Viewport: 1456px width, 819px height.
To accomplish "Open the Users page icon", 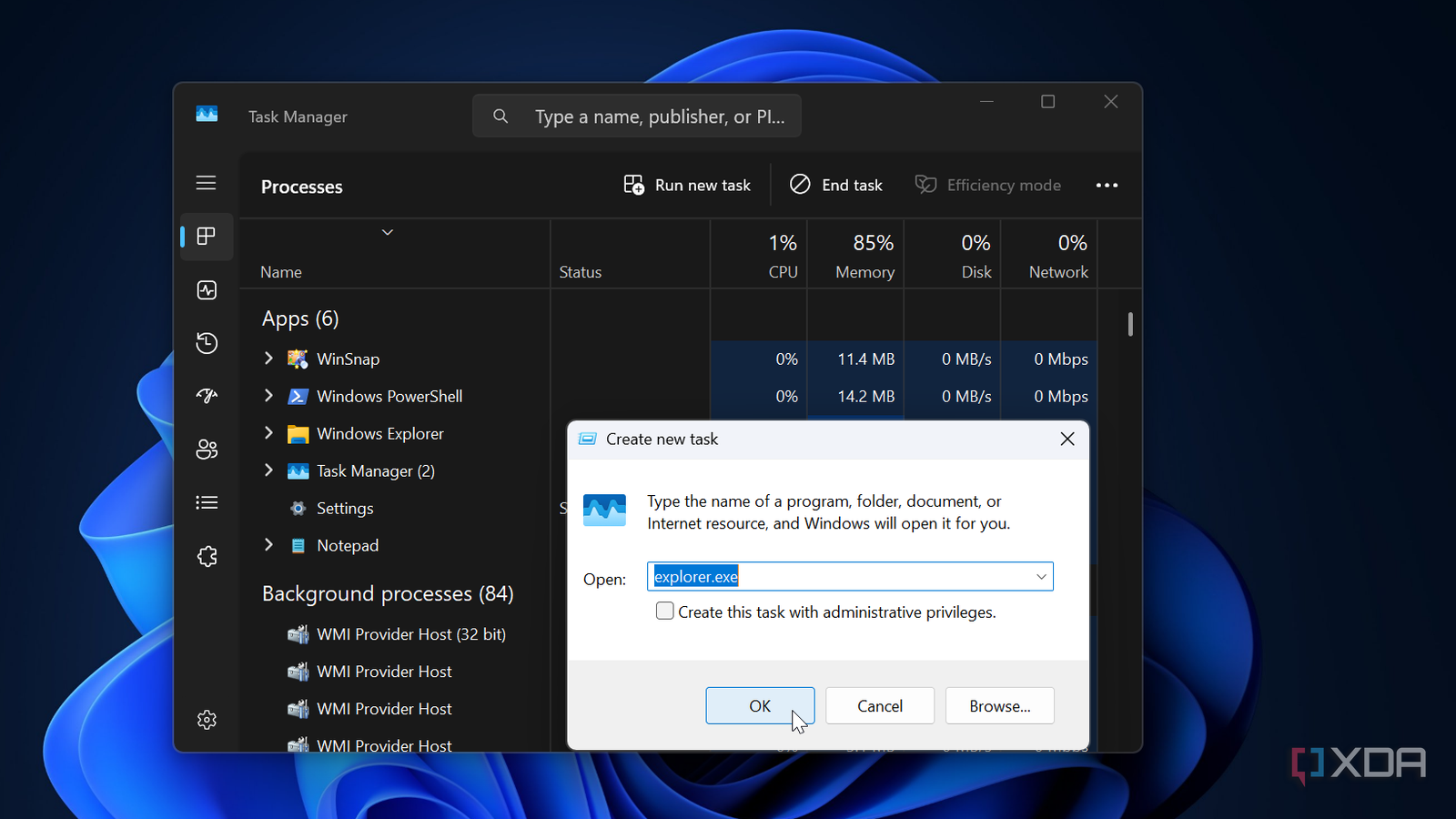I will 207,449.
